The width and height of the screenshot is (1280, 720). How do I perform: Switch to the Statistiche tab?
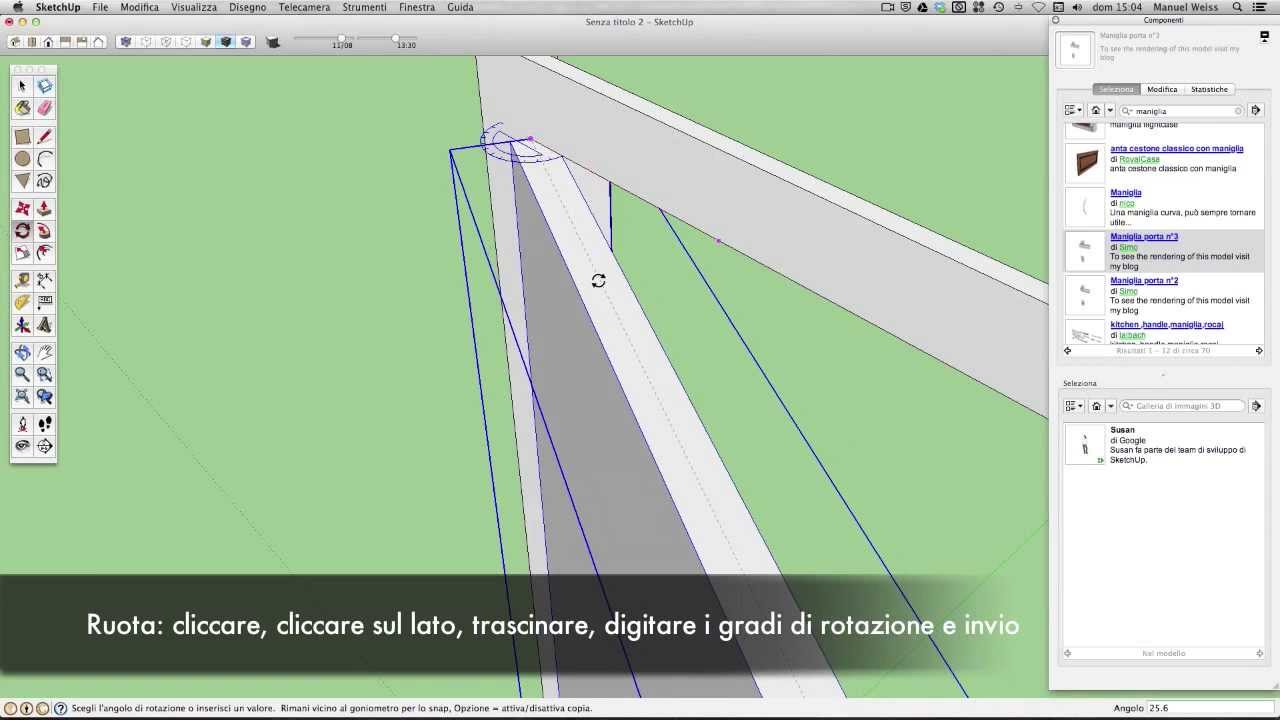(x=1209, y=89)
